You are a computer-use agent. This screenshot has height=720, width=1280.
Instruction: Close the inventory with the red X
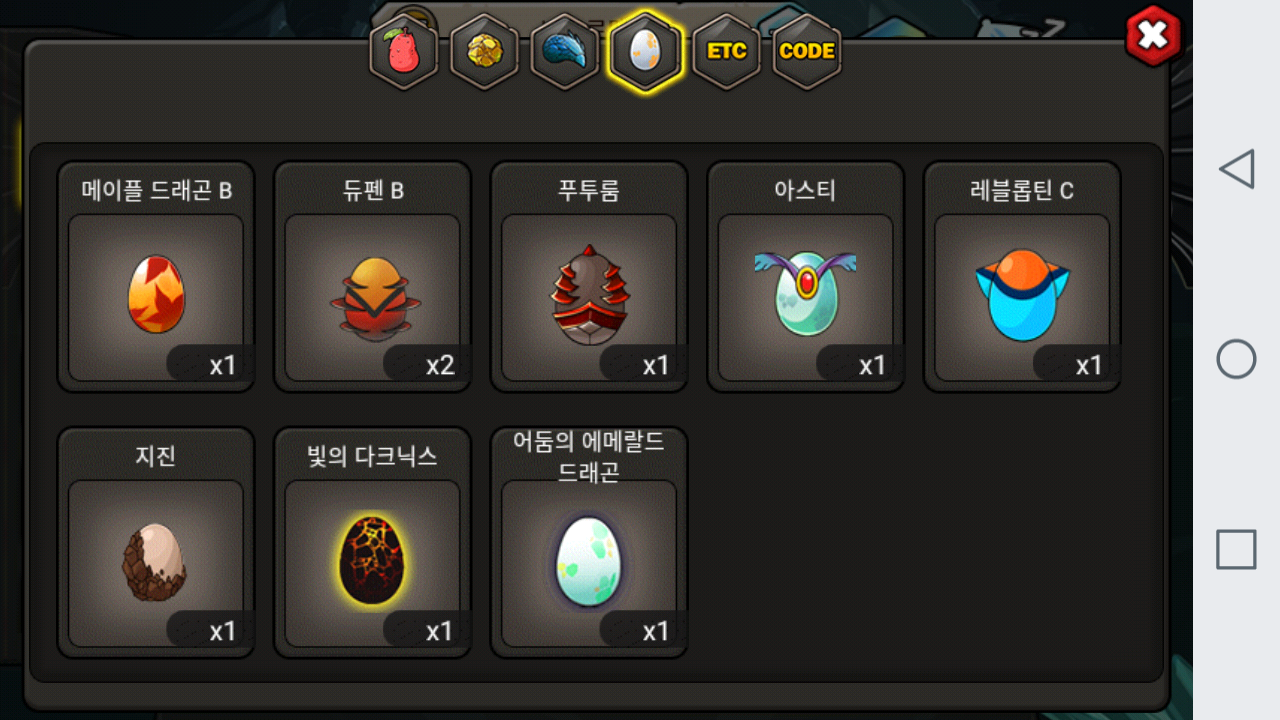(x=1153, y=36)
